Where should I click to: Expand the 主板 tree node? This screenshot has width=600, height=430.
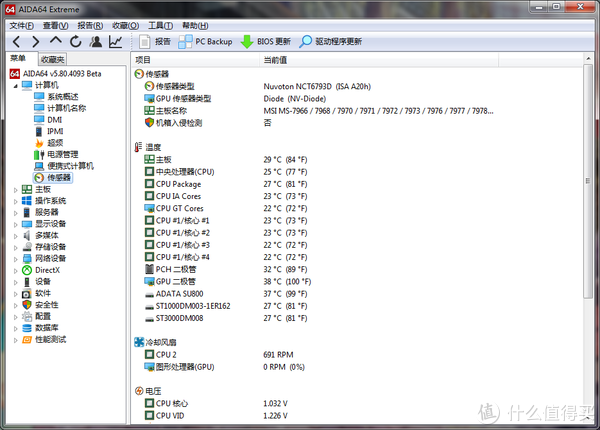point(15,190)
